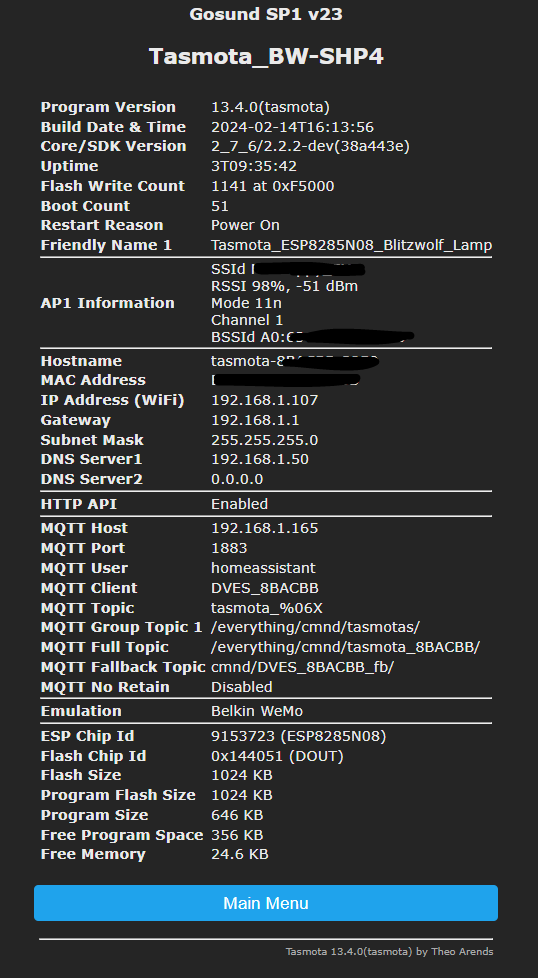Screen dimensions: 538x978
Task: Select the MQTT Host value 192.168.1.165
Action: pyautogui.click(x=264, y=528)
